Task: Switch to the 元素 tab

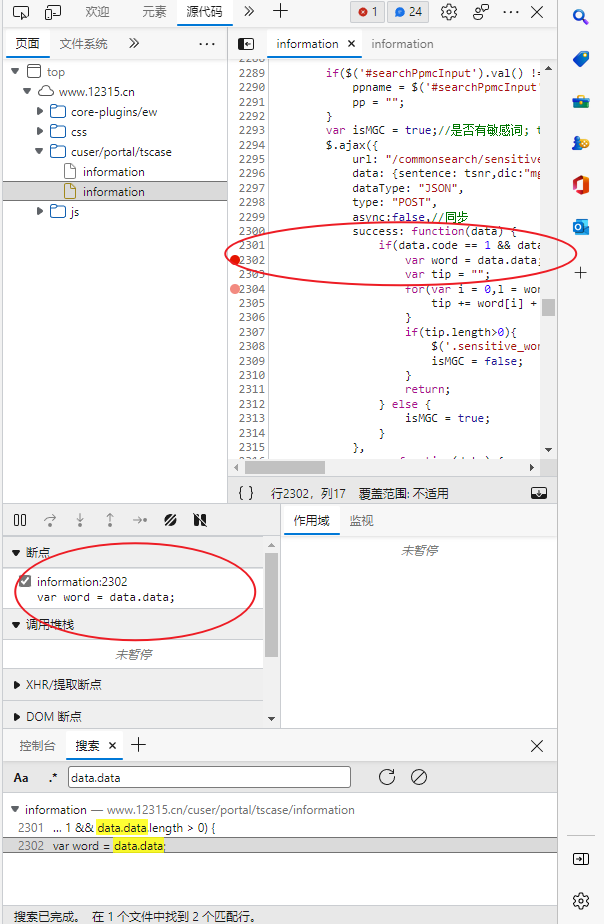Action: (x=154, y=12)
